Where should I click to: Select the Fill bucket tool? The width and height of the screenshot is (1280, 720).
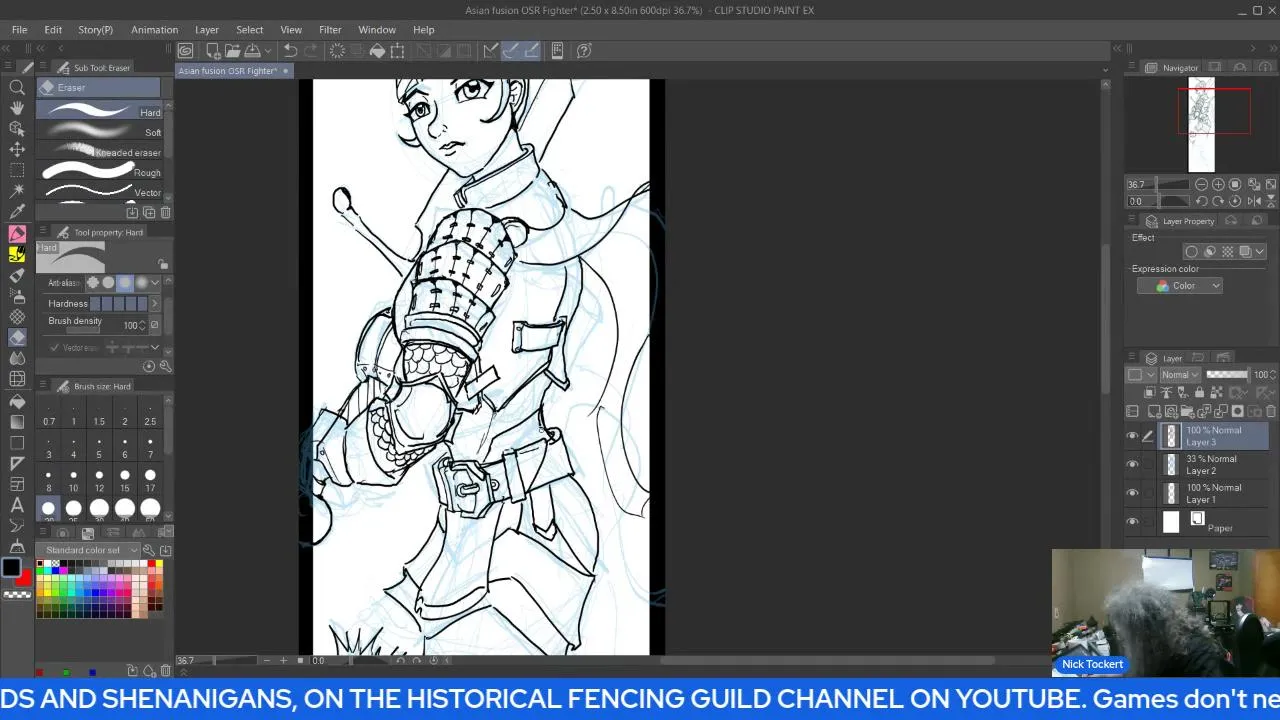(17, 401)
